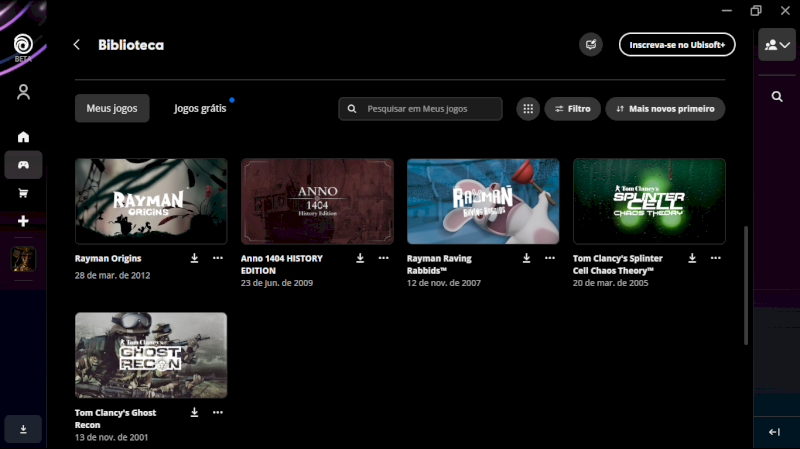Click the plus icon in sidebar
Image resolution: width=800 pixels, height=449 pixels.
(x=23, y=221)
